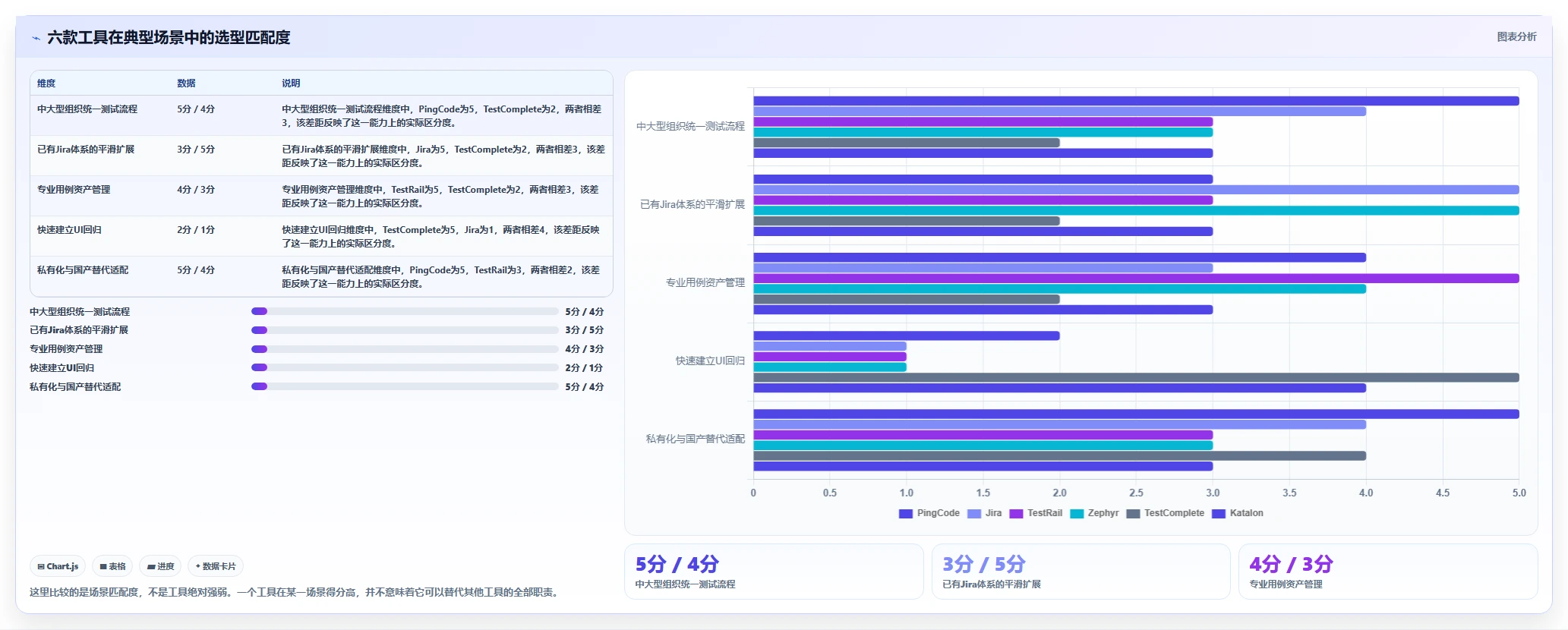Click the 说明 column header

[x=291, y=83]
